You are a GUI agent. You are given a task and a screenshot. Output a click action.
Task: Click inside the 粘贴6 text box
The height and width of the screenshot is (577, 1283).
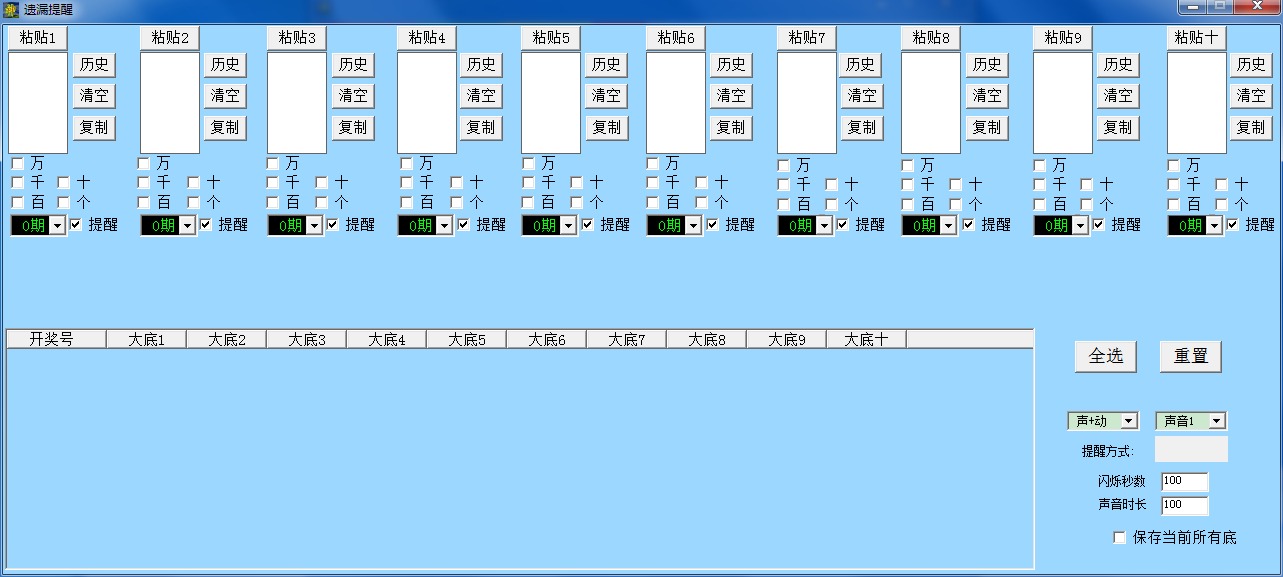[675, 102]
